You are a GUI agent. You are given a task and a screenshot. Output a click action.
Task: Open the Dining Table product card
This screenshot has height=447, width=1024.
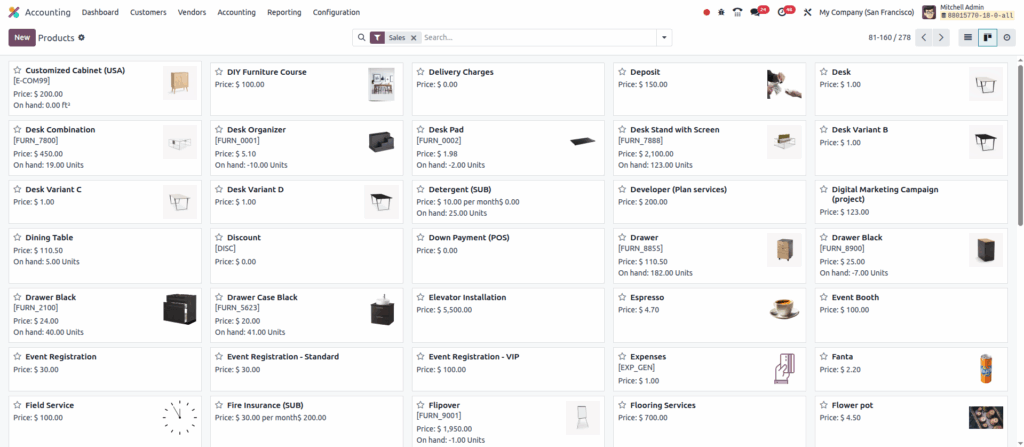(105, 256)
